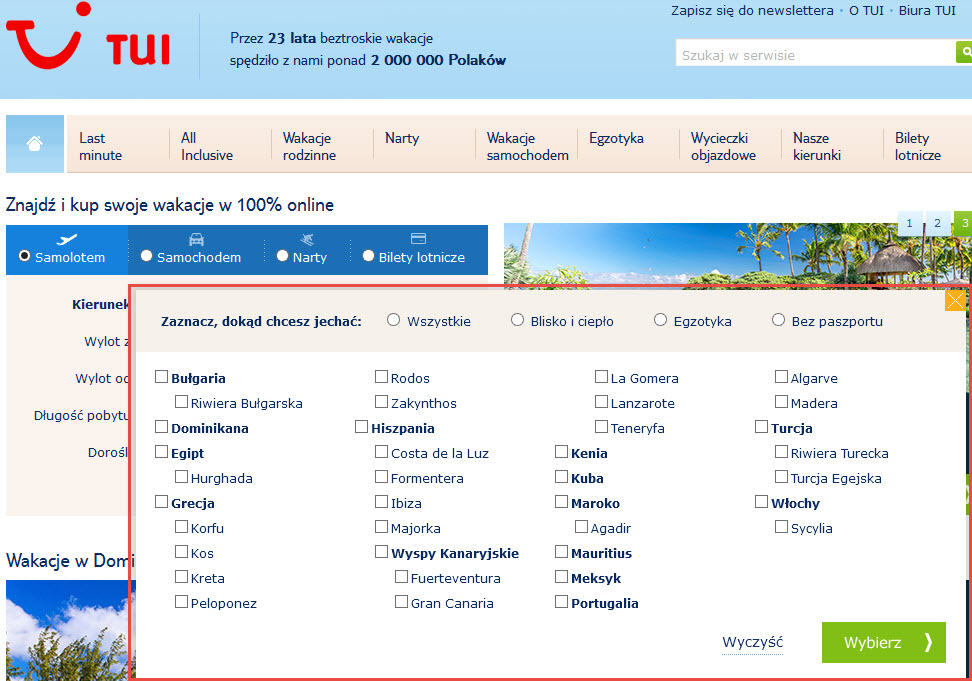
Task: Open Zapisz się do newslettera link
Action: tap(752, 11)
